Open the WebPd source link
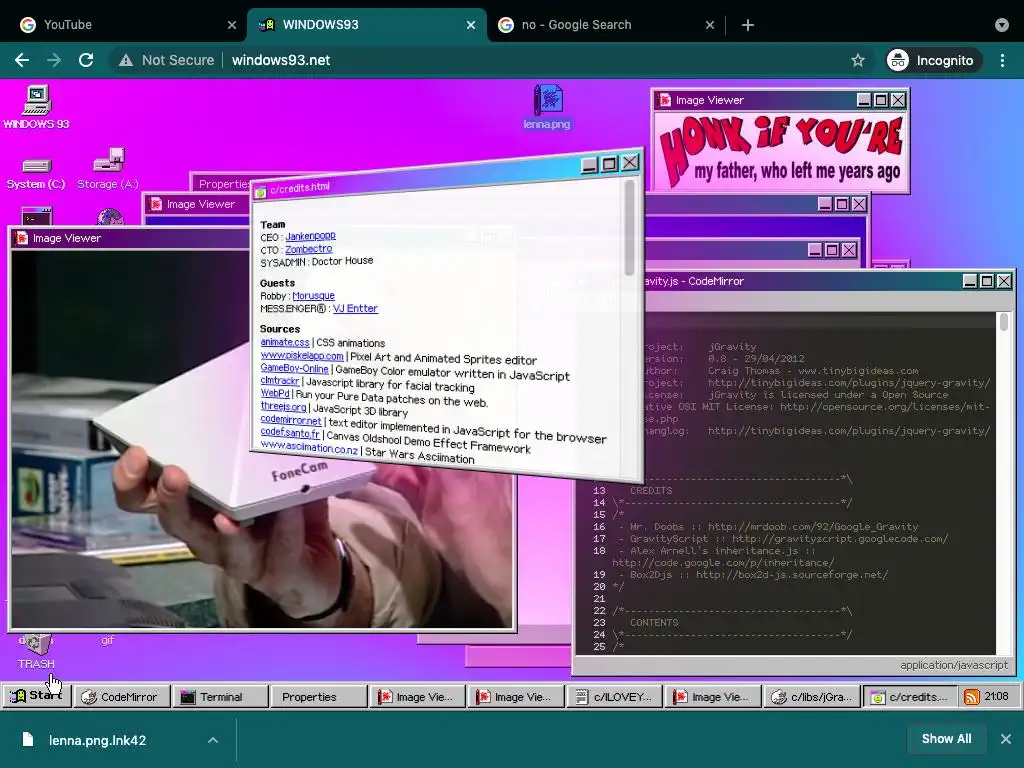 coord(275,393)
